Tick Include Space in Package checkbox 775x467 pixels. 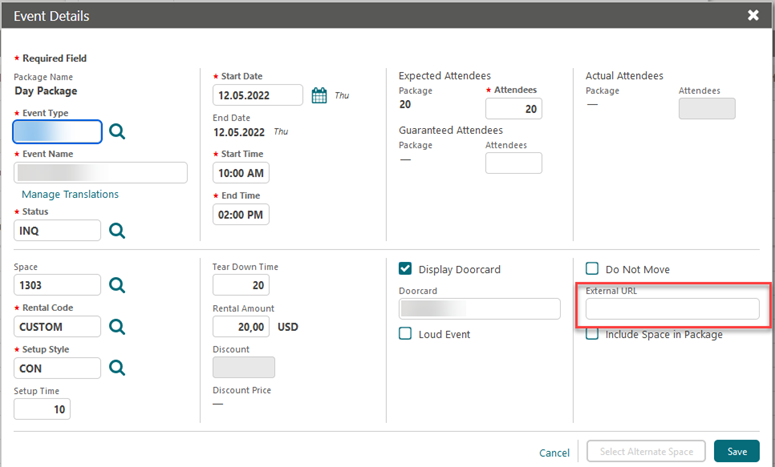click(x=592, y=334)
